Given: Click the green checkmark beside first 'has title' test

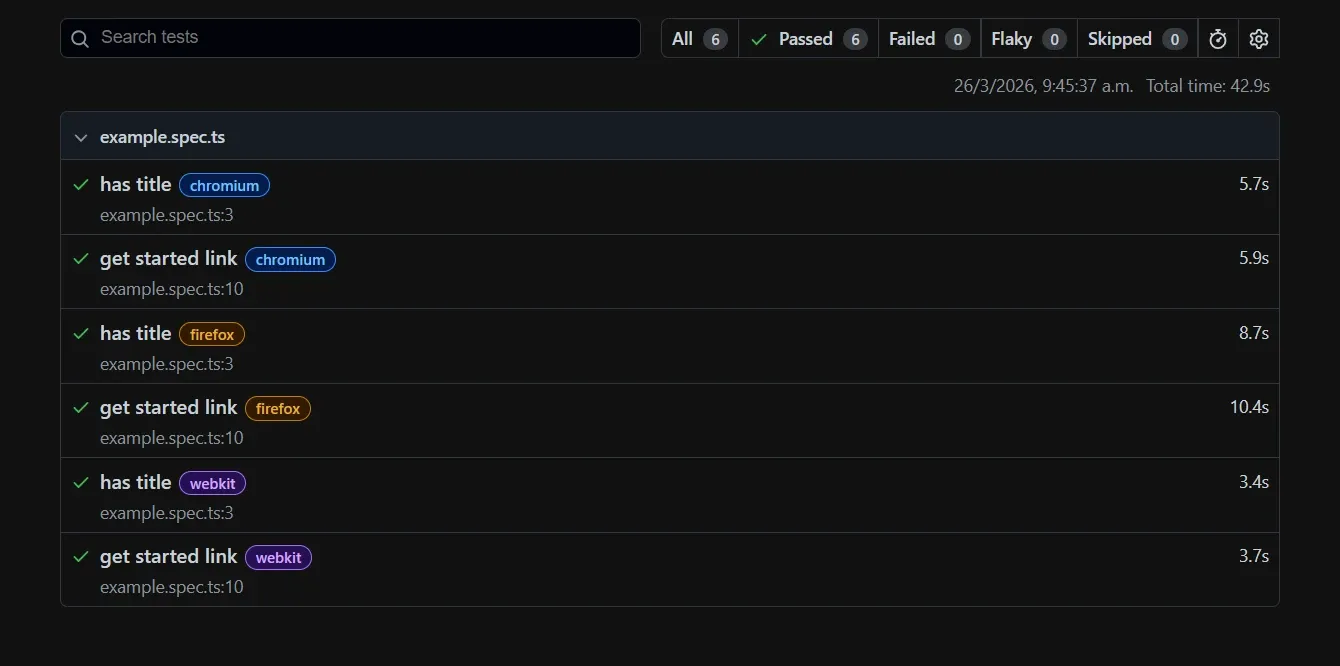Looking at the screenshot, I should click(x=81, y=184).
